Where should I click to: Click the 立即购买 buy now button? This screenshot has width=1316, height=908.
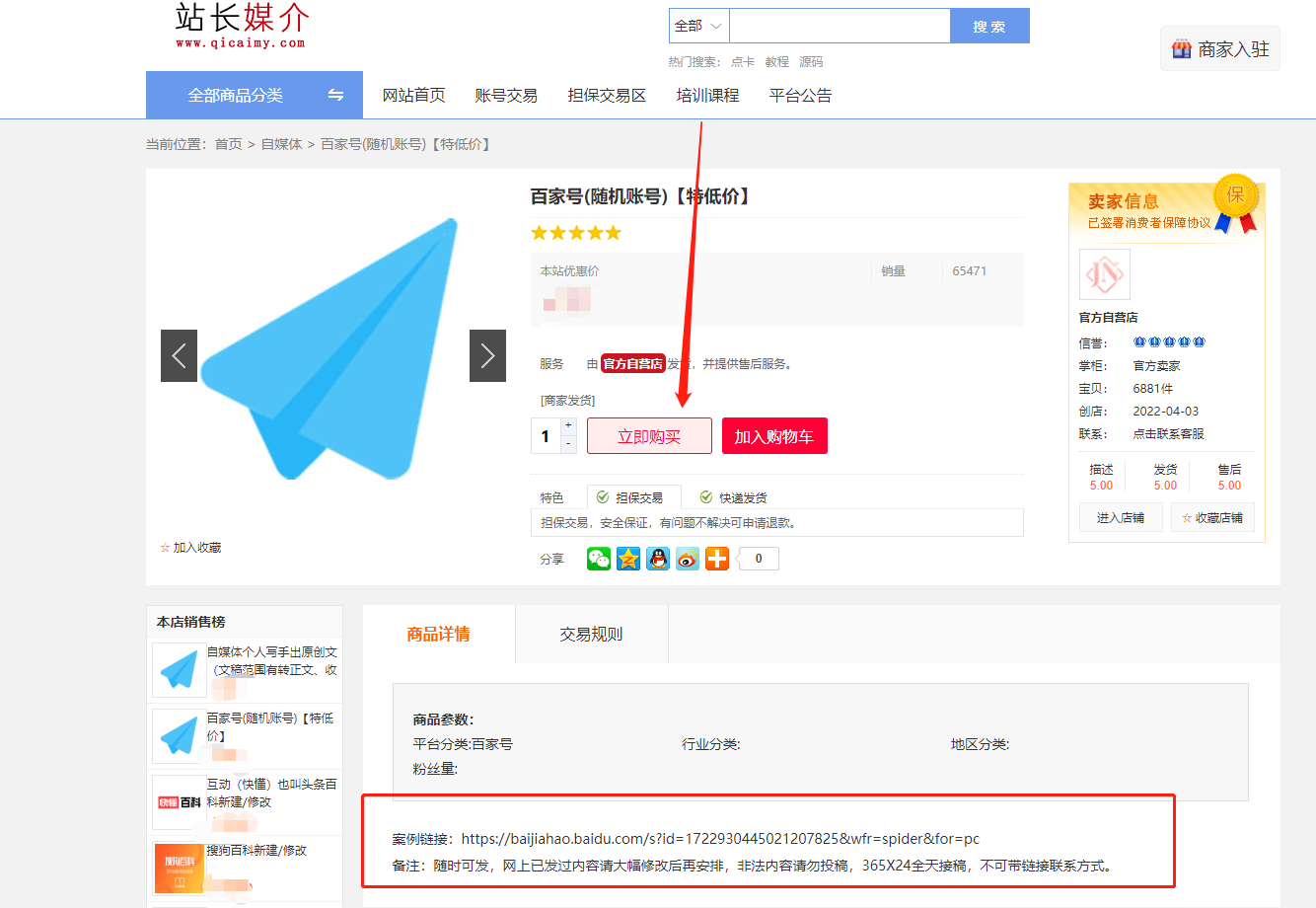649,436
